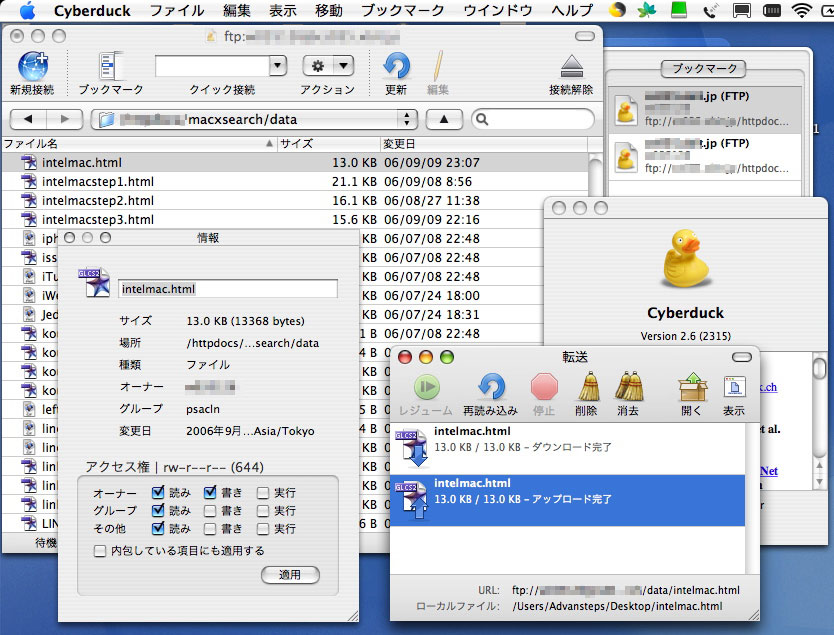834x635 pixels.
Task: Open the ブックマーク bookmark drawer icon
Action: point(110,68)
